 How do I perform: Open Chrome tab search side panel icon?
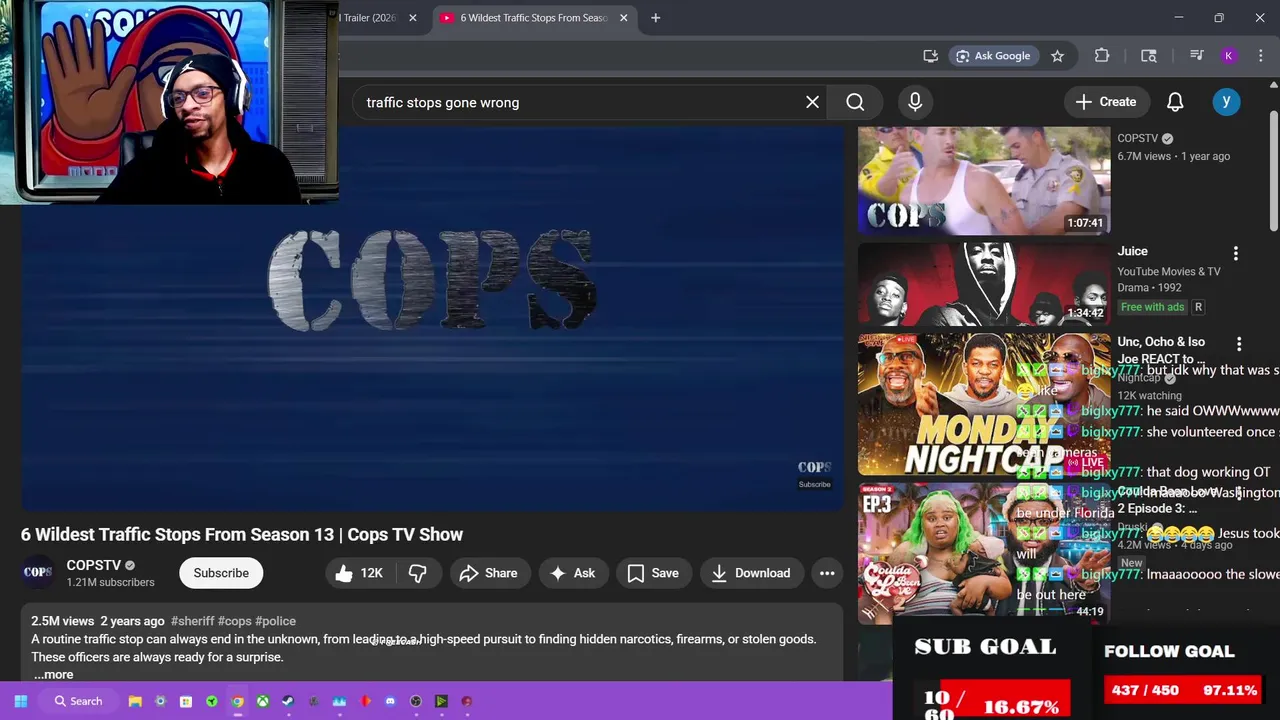click(x=1149, y=56)
